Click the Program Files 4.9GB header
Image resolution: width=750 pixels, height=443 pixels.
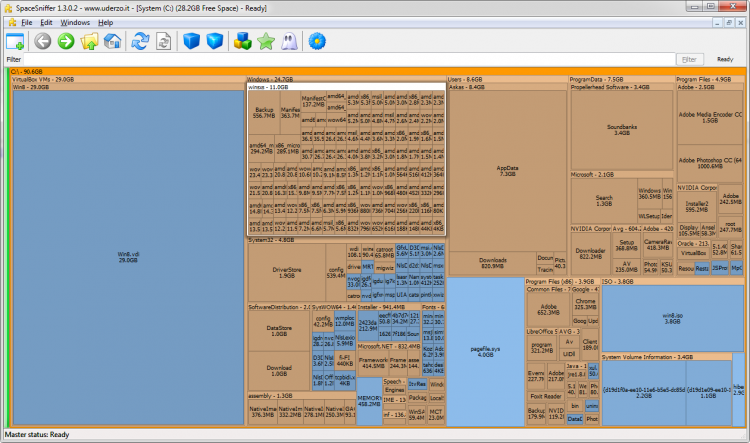click(710, 79)
